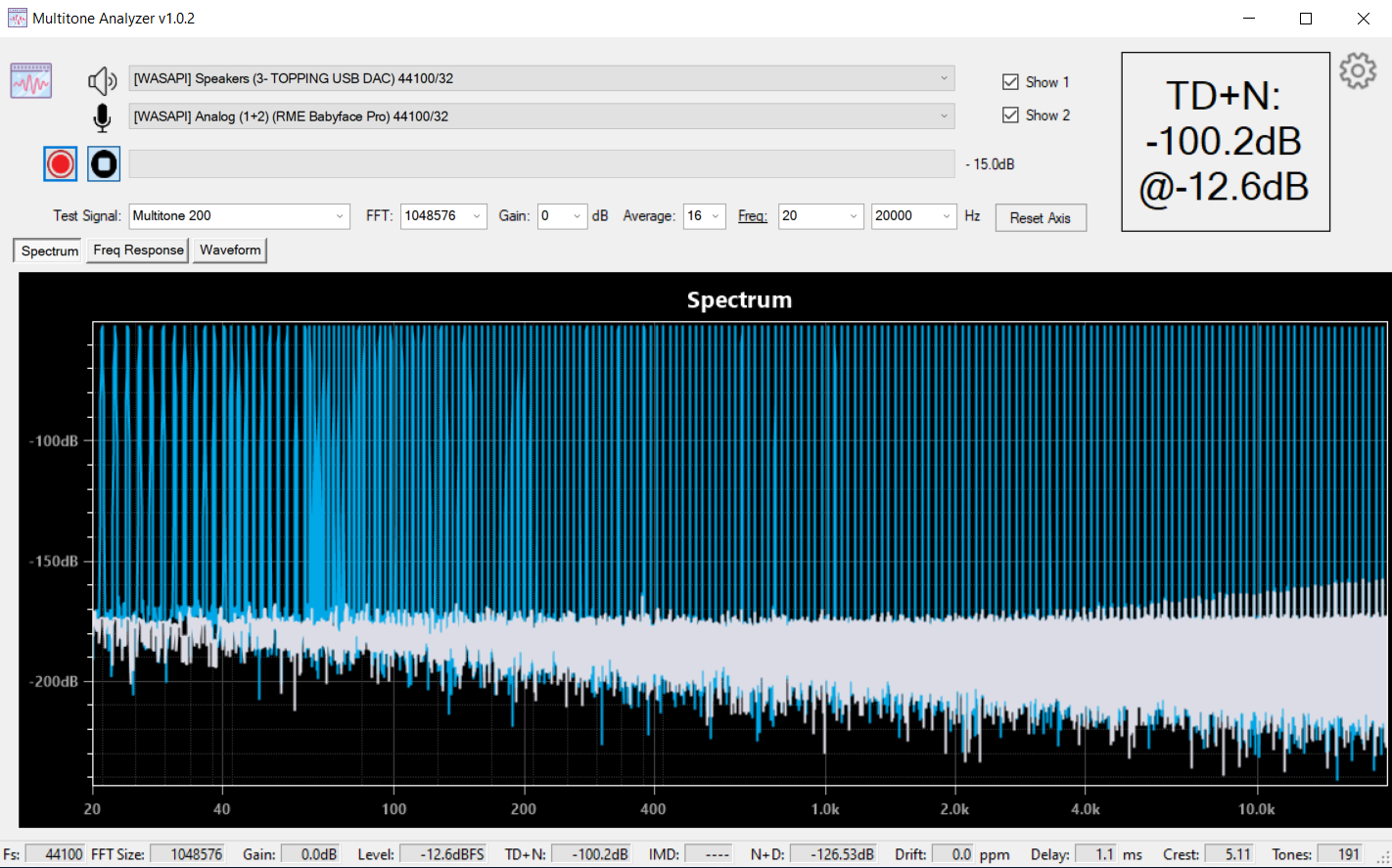Maximize the Multitone Analyzer window
Image resolution: width=1392 pixels, height=868 pixels.
1306,19
